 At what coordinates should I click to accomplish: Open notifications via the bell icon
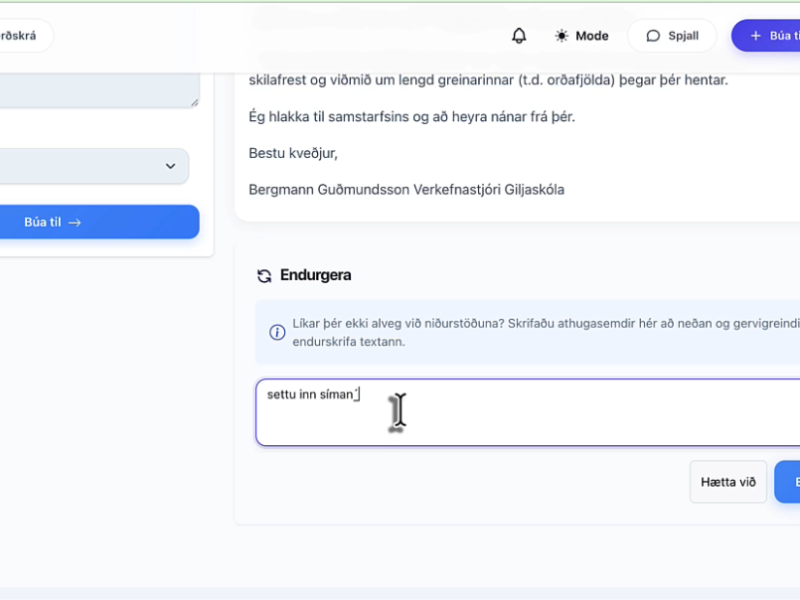tap(519, 35)
